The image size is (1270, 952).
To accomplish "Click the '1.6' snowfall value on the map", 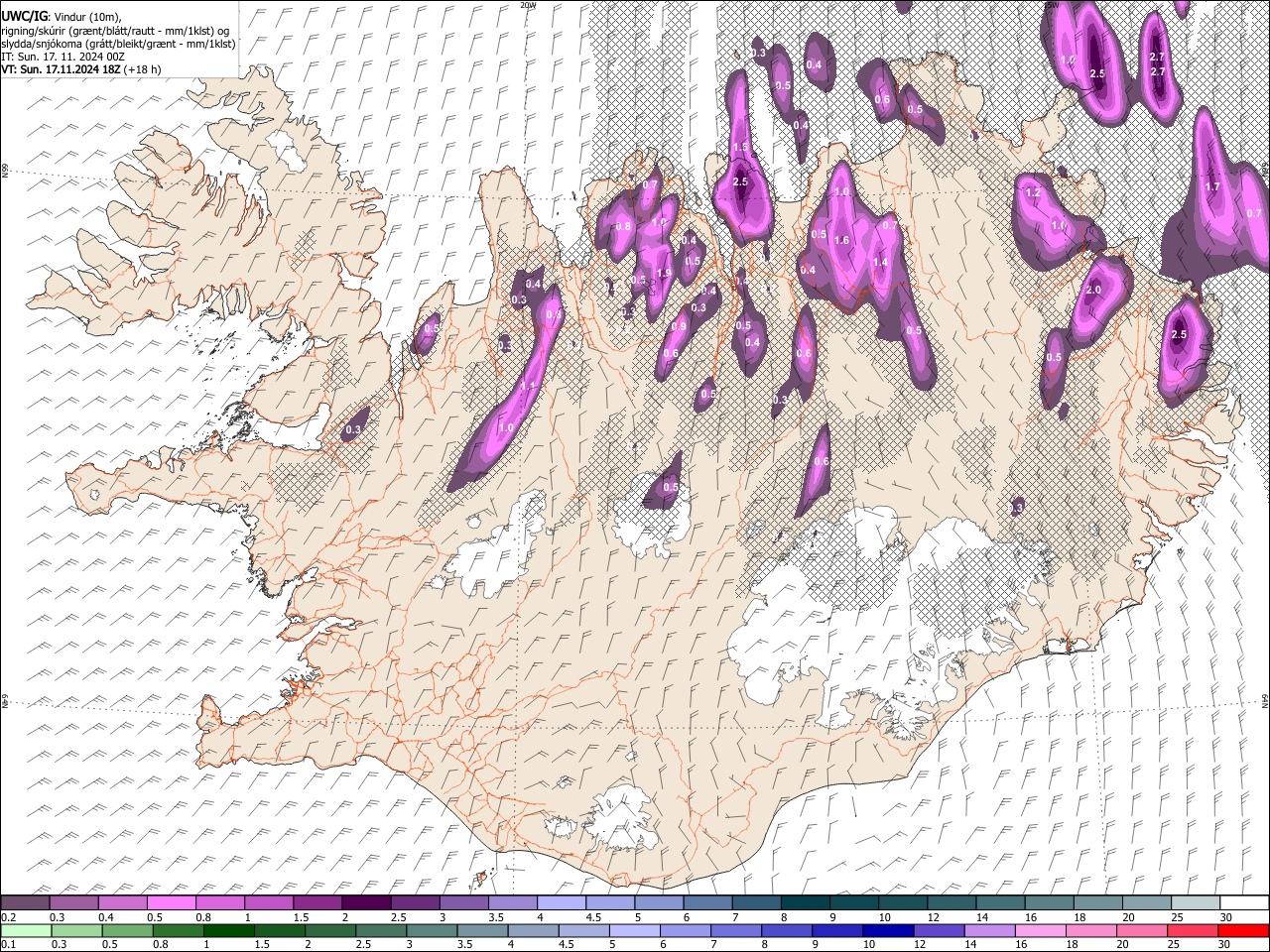I will [x=842, y=241].
